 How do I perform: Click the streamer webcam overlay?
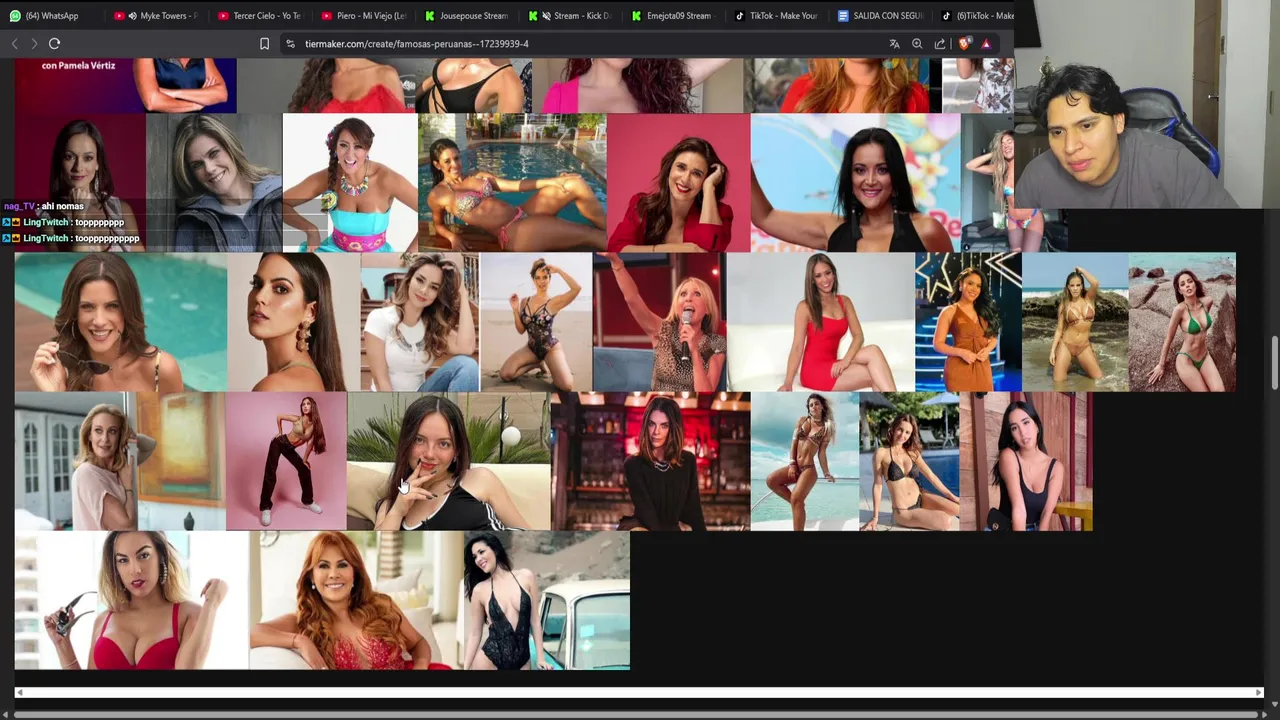point(1147,104)
